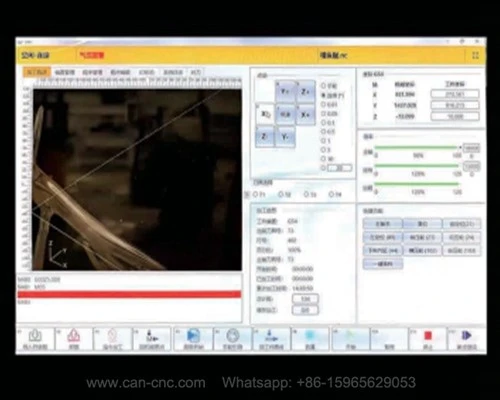Viewport: 500px width, 400px height.
Task: Select the 0.05 step radio button
Action: coord(323,113)
